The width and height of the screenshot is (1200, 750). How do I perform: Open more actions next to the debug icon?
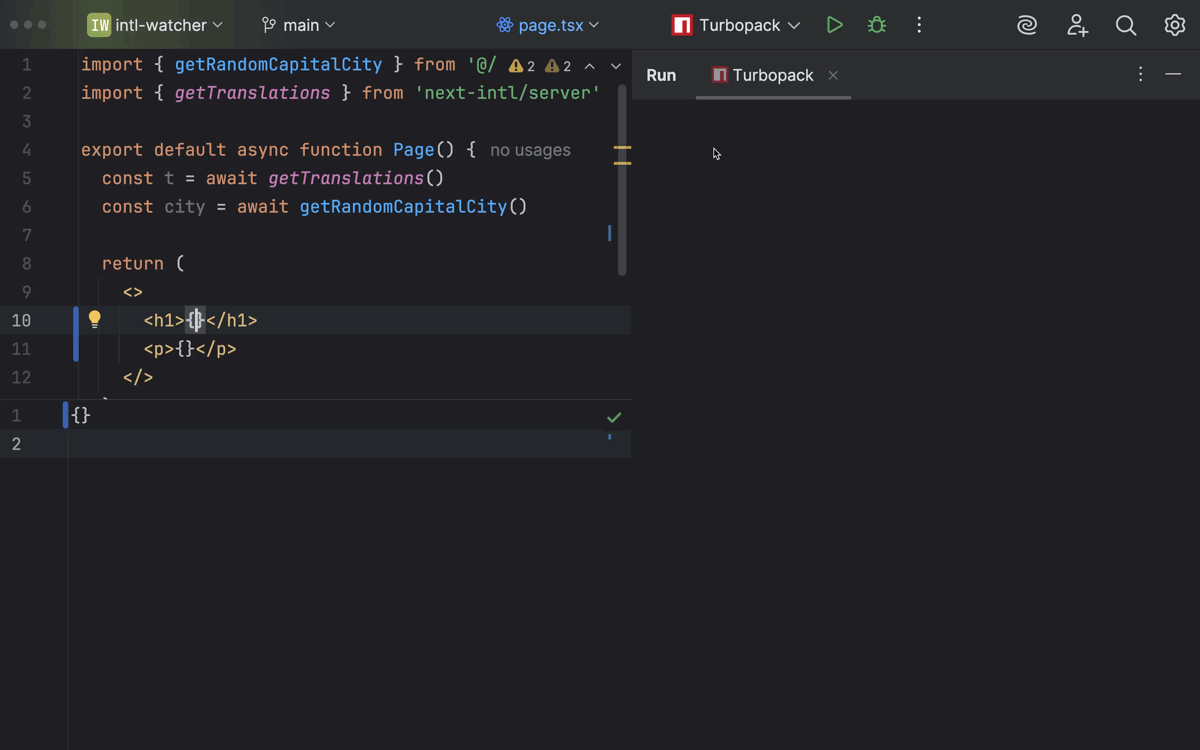(x=919, y=25)
